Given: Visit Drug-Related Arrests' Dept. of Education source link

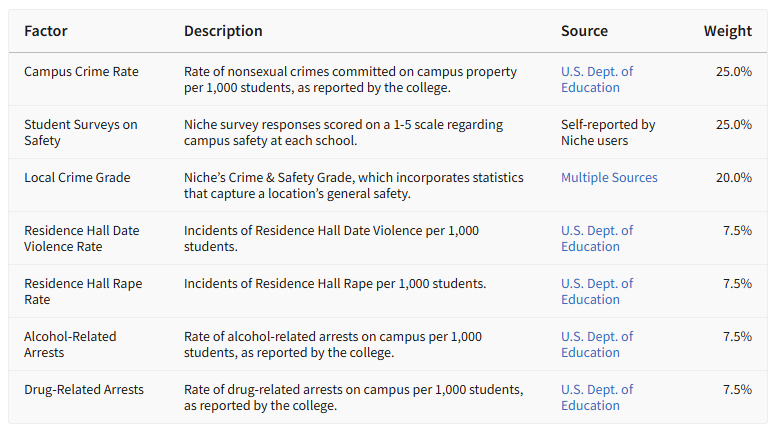Looking at the screenshot, I should click(597, 397).
